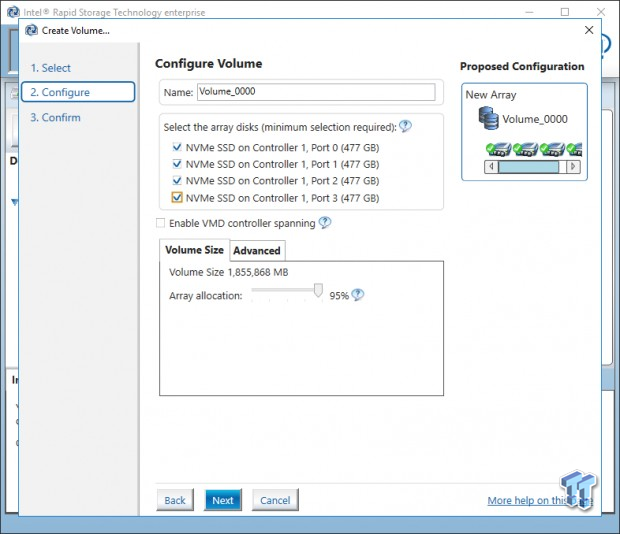Screen dimensions: 620x534
Task: Click the volume Name input field
Action: [316, 92]
